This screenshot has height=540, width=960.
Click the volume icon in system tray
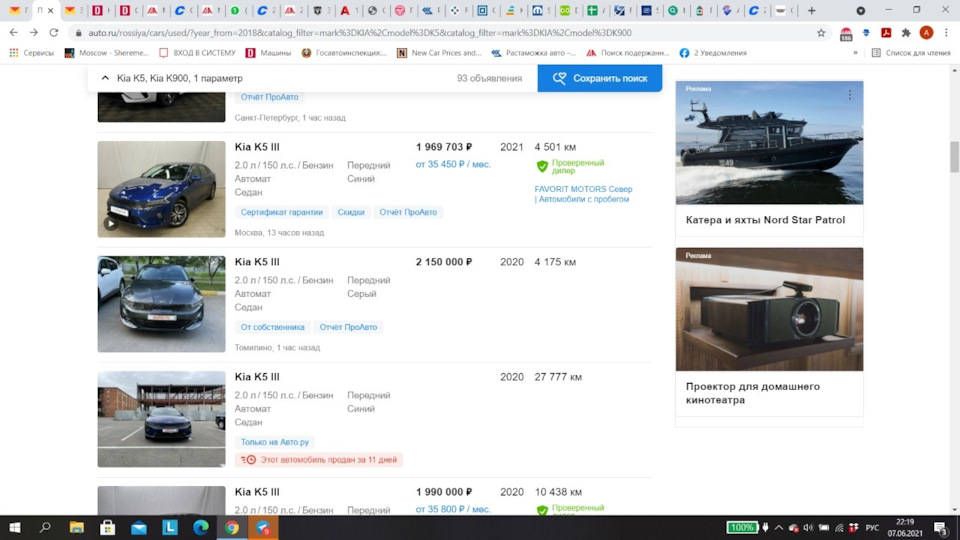808,528
